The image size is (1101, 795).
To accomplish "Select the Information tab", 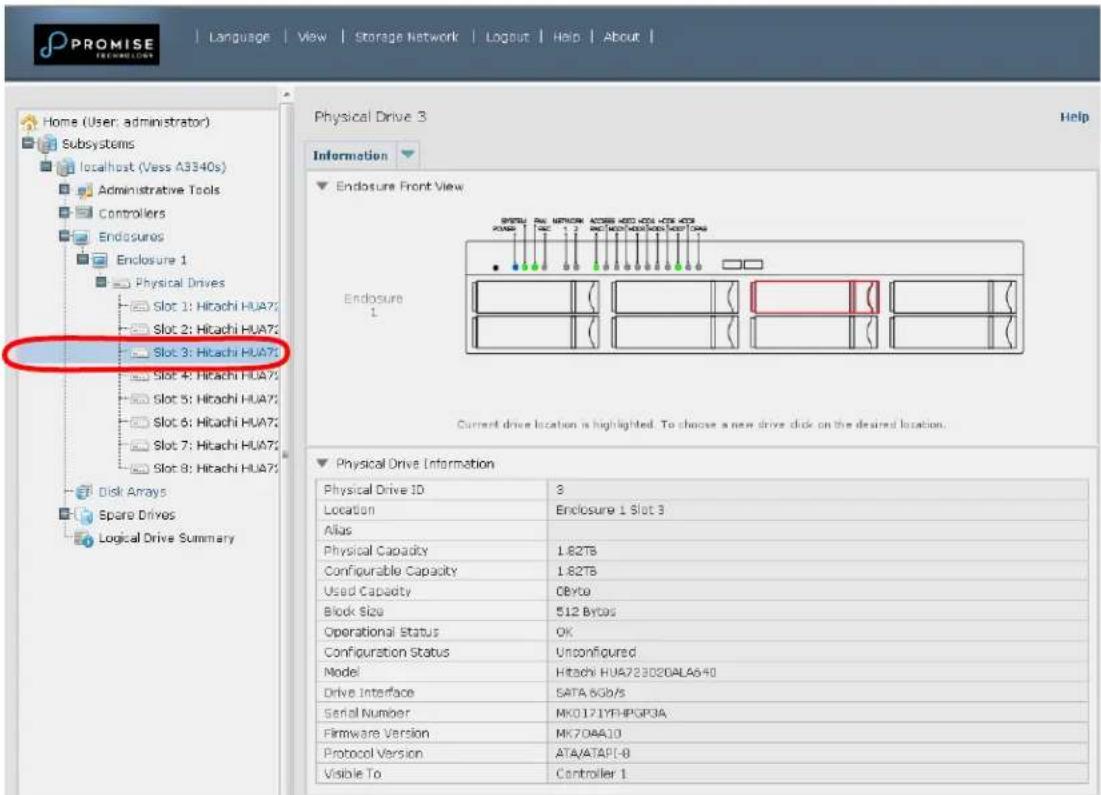I will (350, 155).
